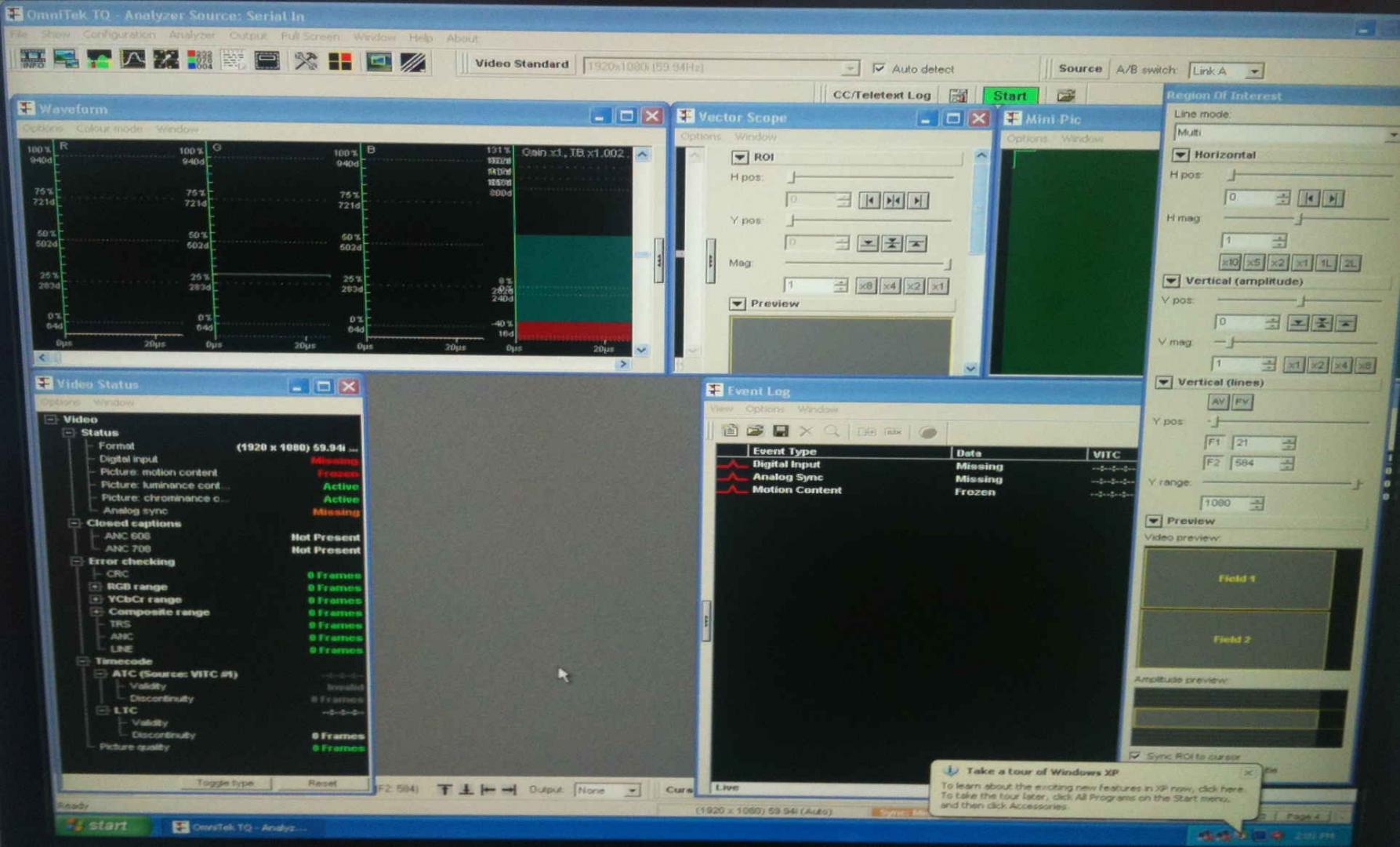Toggle the FV button under Vertical lines
The width and height of the screenshot is (1400, 847).
coord(1242,402)
